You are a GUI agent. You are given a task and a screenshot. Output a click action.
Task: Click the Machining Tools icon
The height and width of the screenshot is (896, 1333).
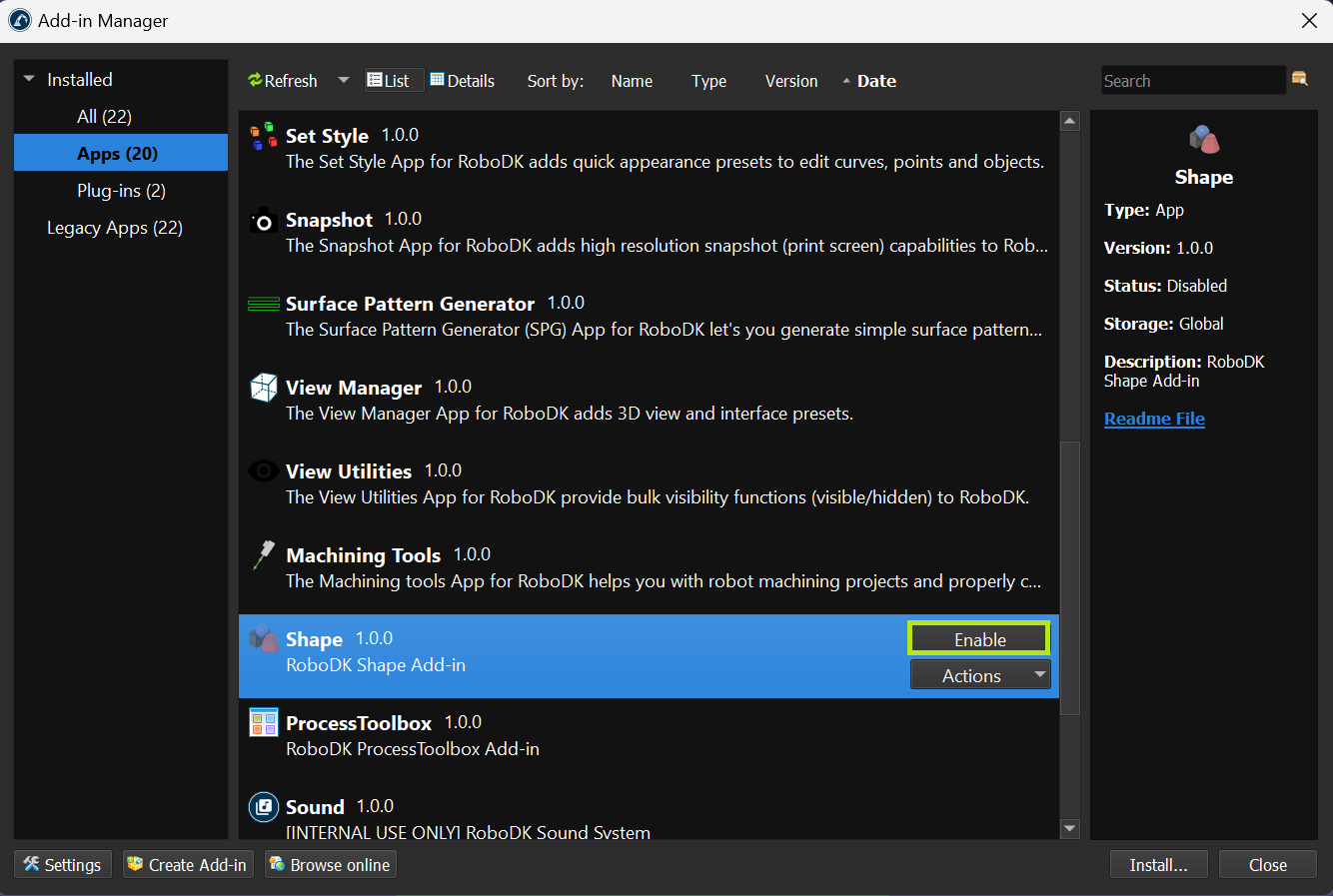click(x=264, y=555)
